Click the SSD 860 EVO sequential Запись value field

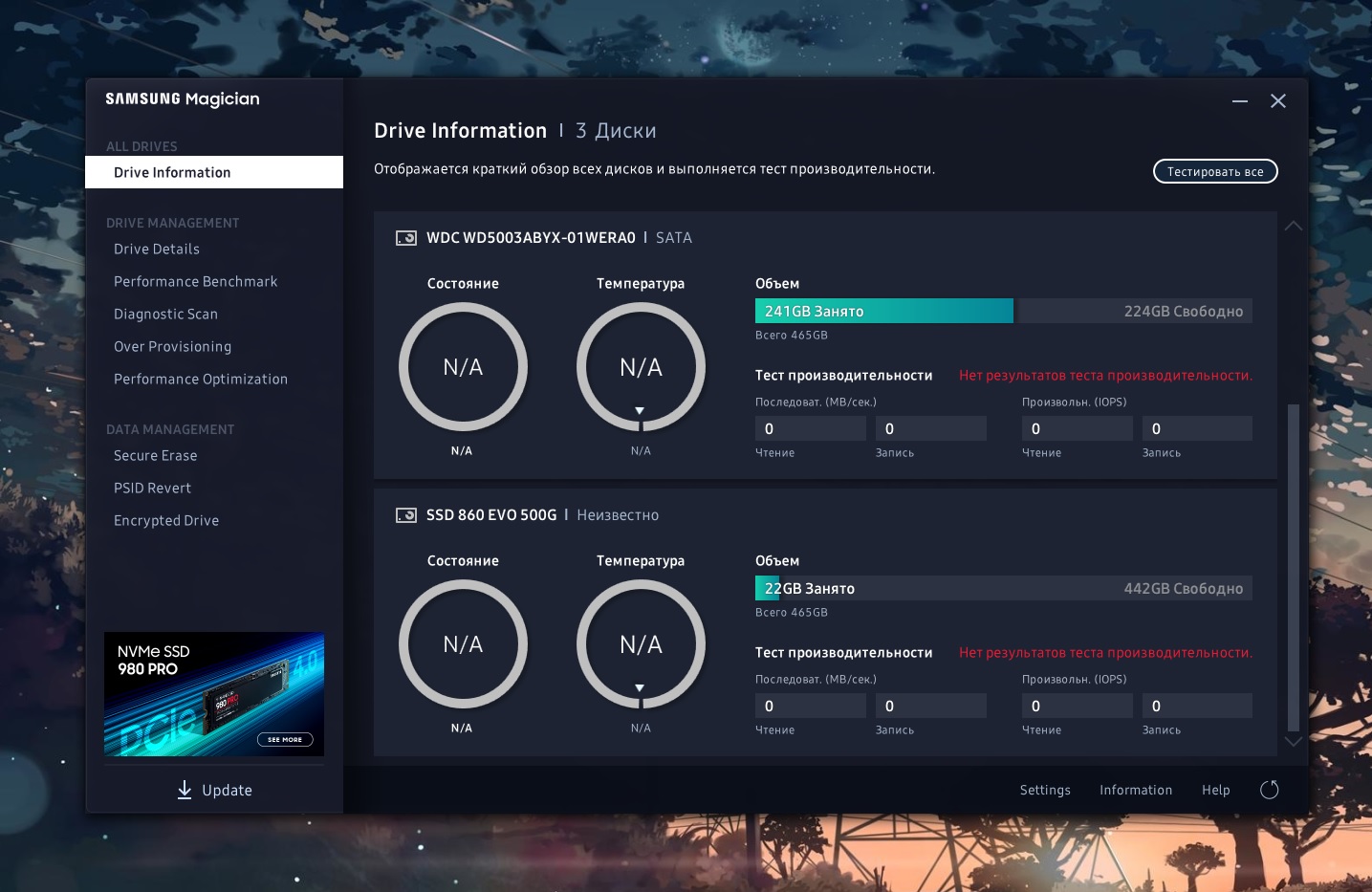pos(931,706)
